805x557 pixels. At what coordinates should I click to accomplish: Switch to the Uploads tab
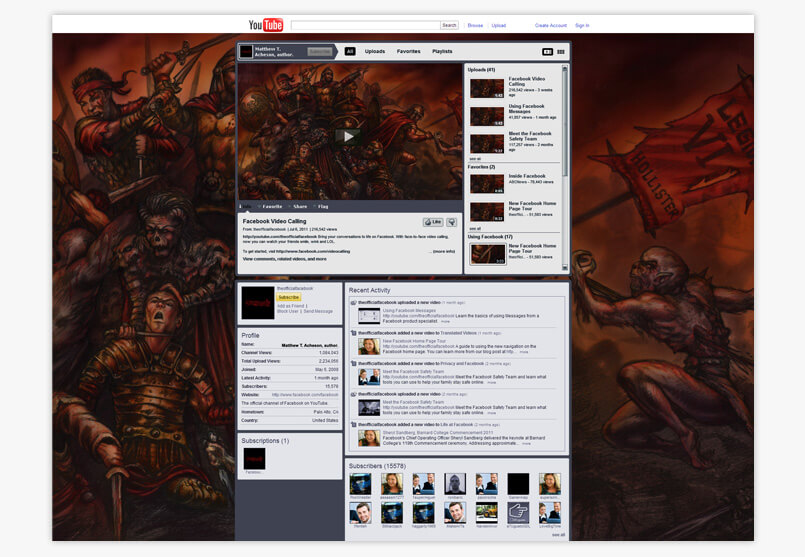pyautogui.click(x=375, y=51)
